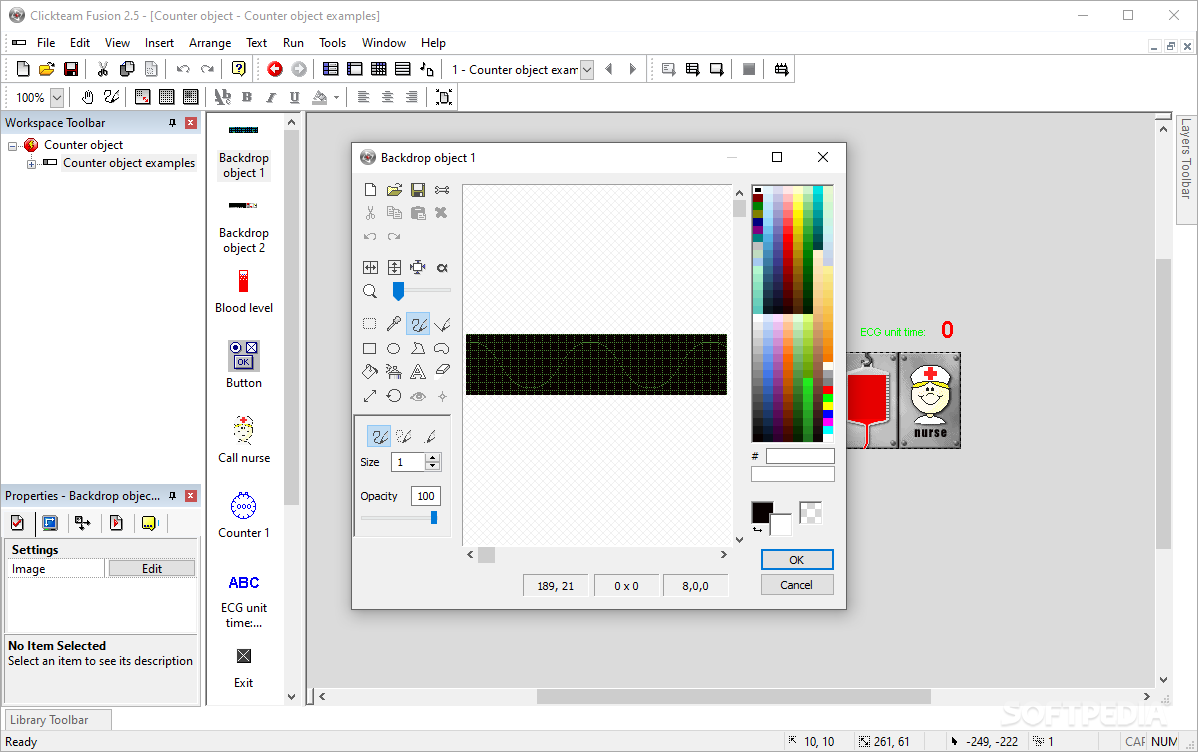The width and height of the screenshot is (1198, 752).
Task: Open the Event editor grid icon
Action: coord(378,70)
